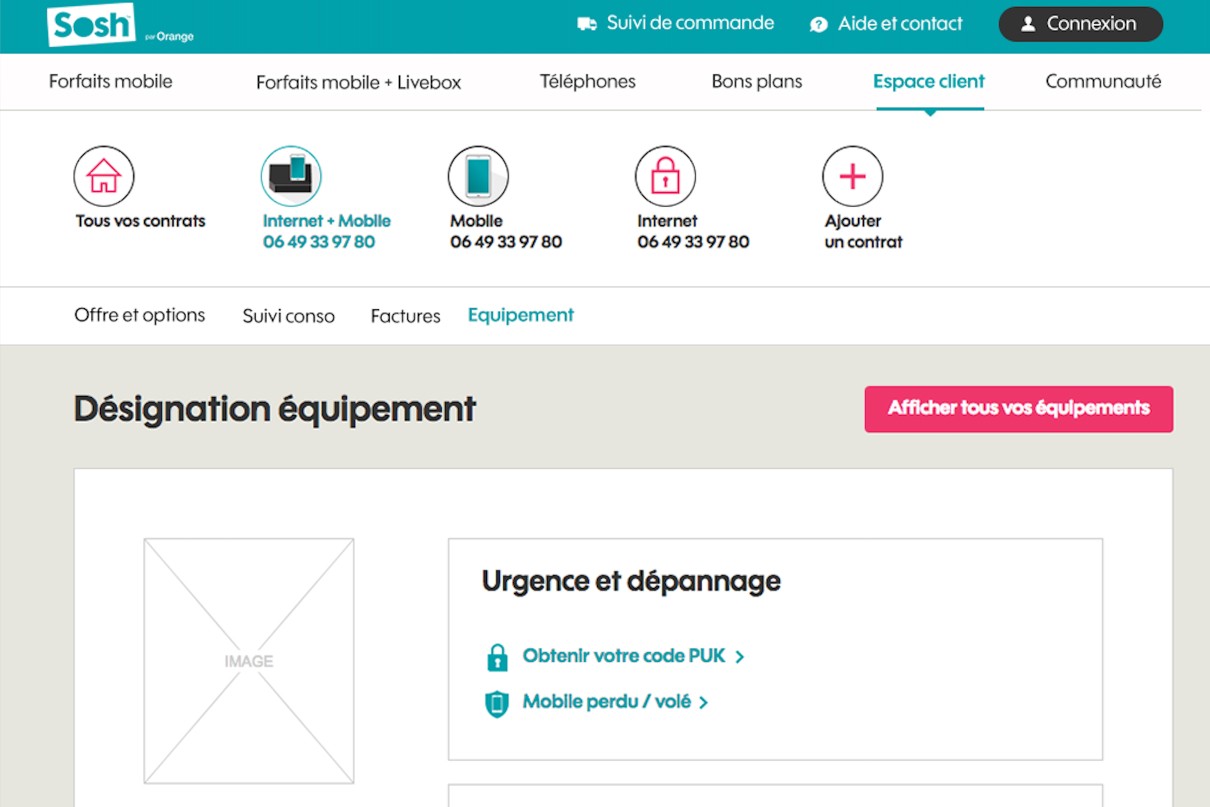Click Tous vos contrats label
Screen dimensions: 1210x807
[141, 221]
